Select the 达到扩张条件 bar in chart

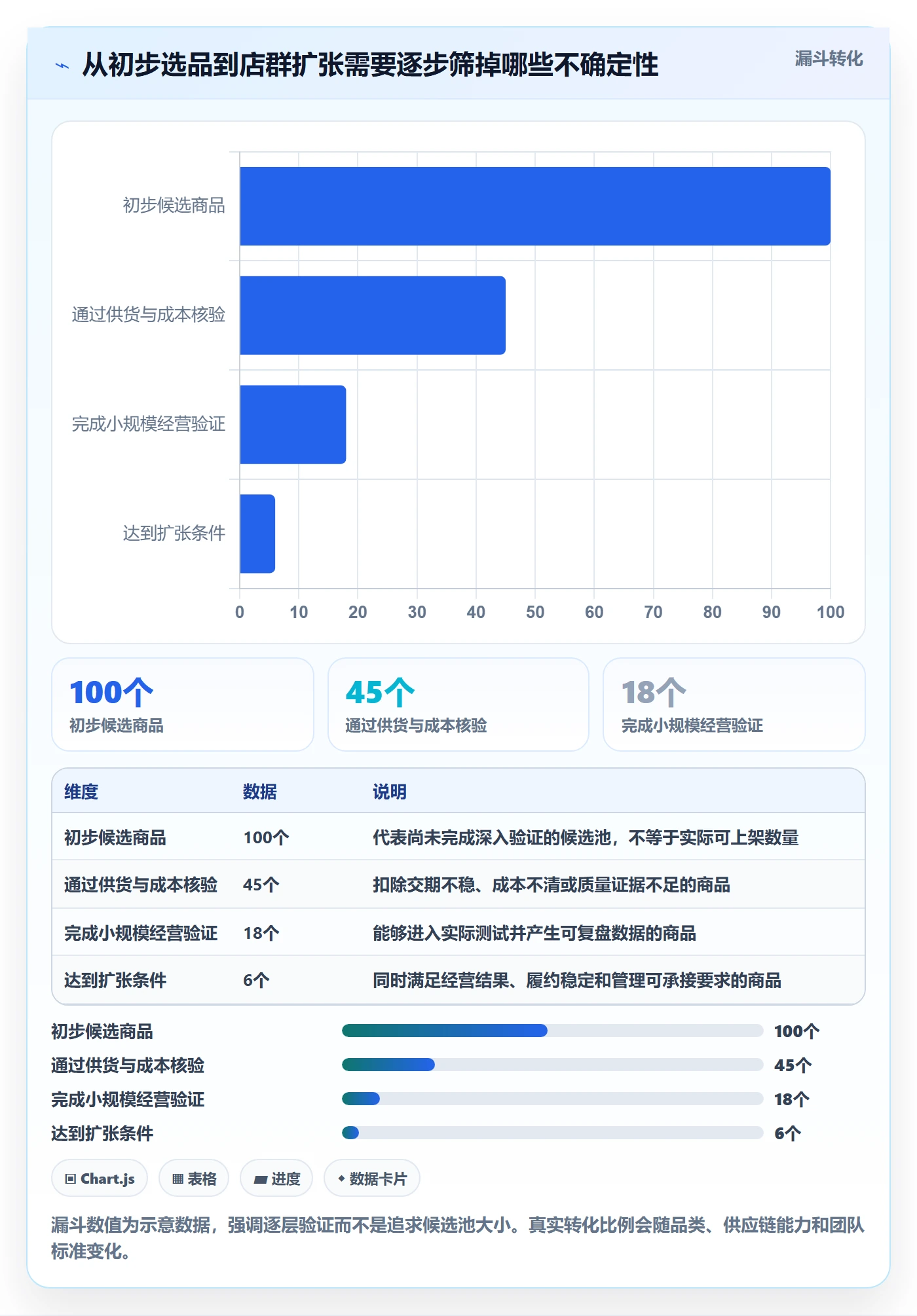pyautogui.click(x=257, y=534)
